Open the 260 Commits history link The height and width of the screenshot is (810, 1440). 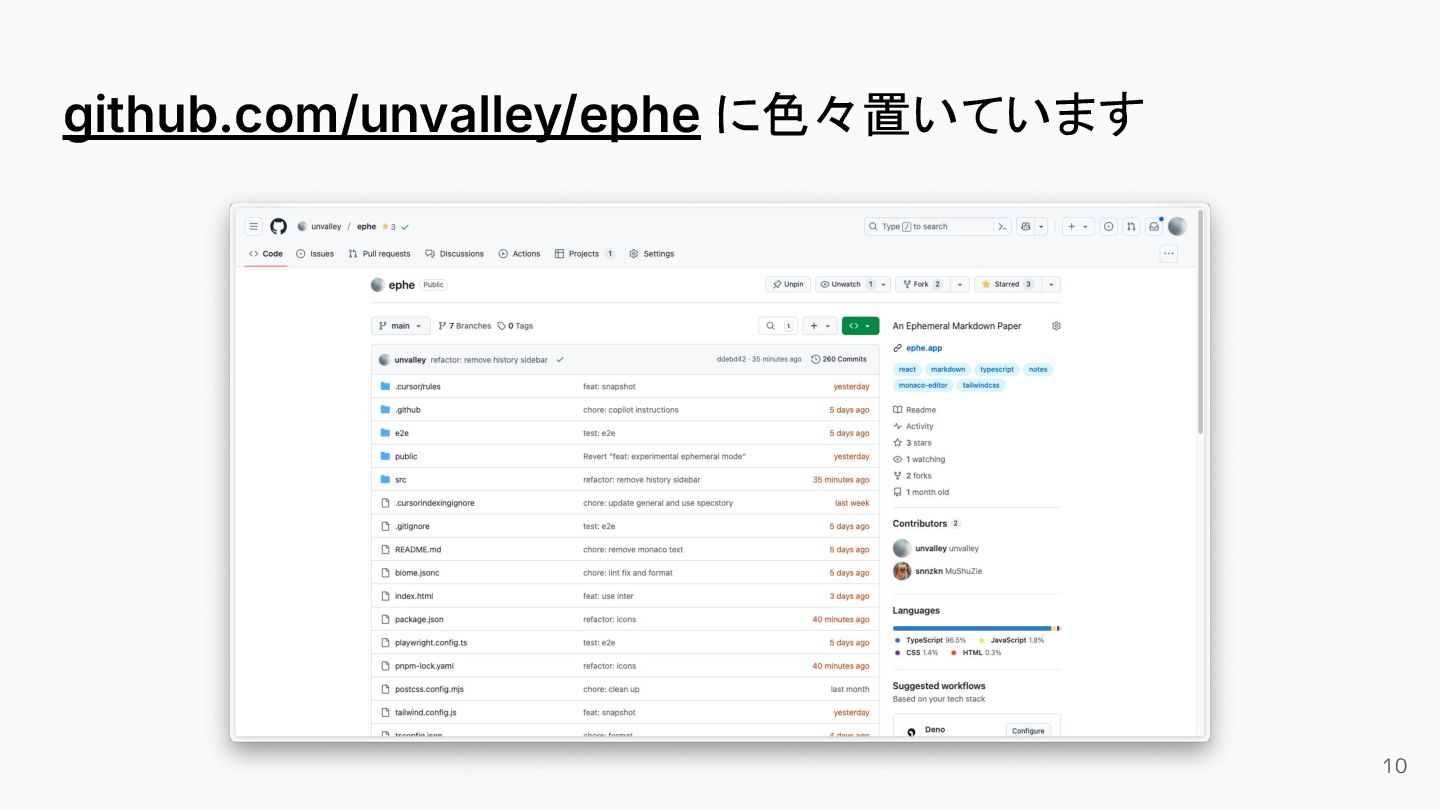pos(838,359)
